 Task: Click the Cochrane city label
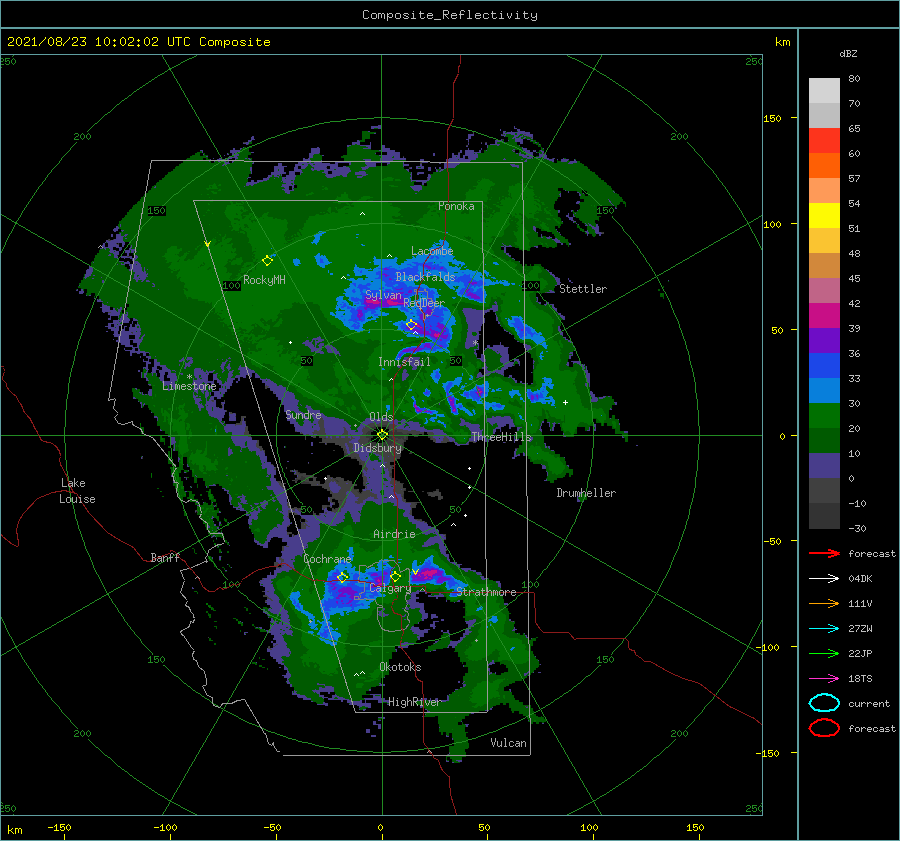pyautogui.click(x=327, y=559)
